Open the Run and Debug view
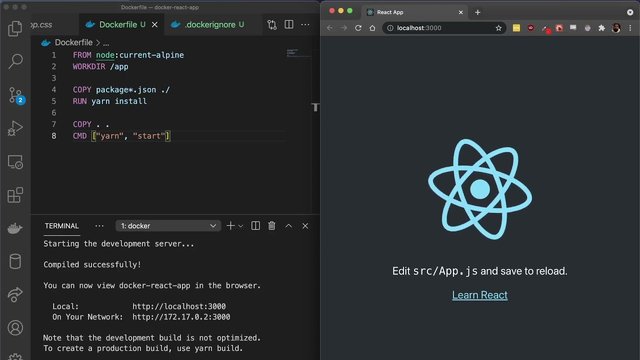The width and height of the screenshot is (640, 360). coord(15,128)
